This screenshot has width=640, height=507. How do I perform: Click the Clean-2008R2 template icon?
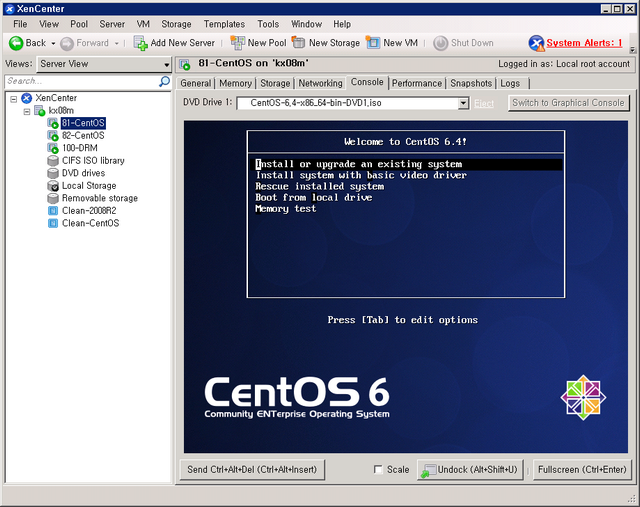(53, 211)
